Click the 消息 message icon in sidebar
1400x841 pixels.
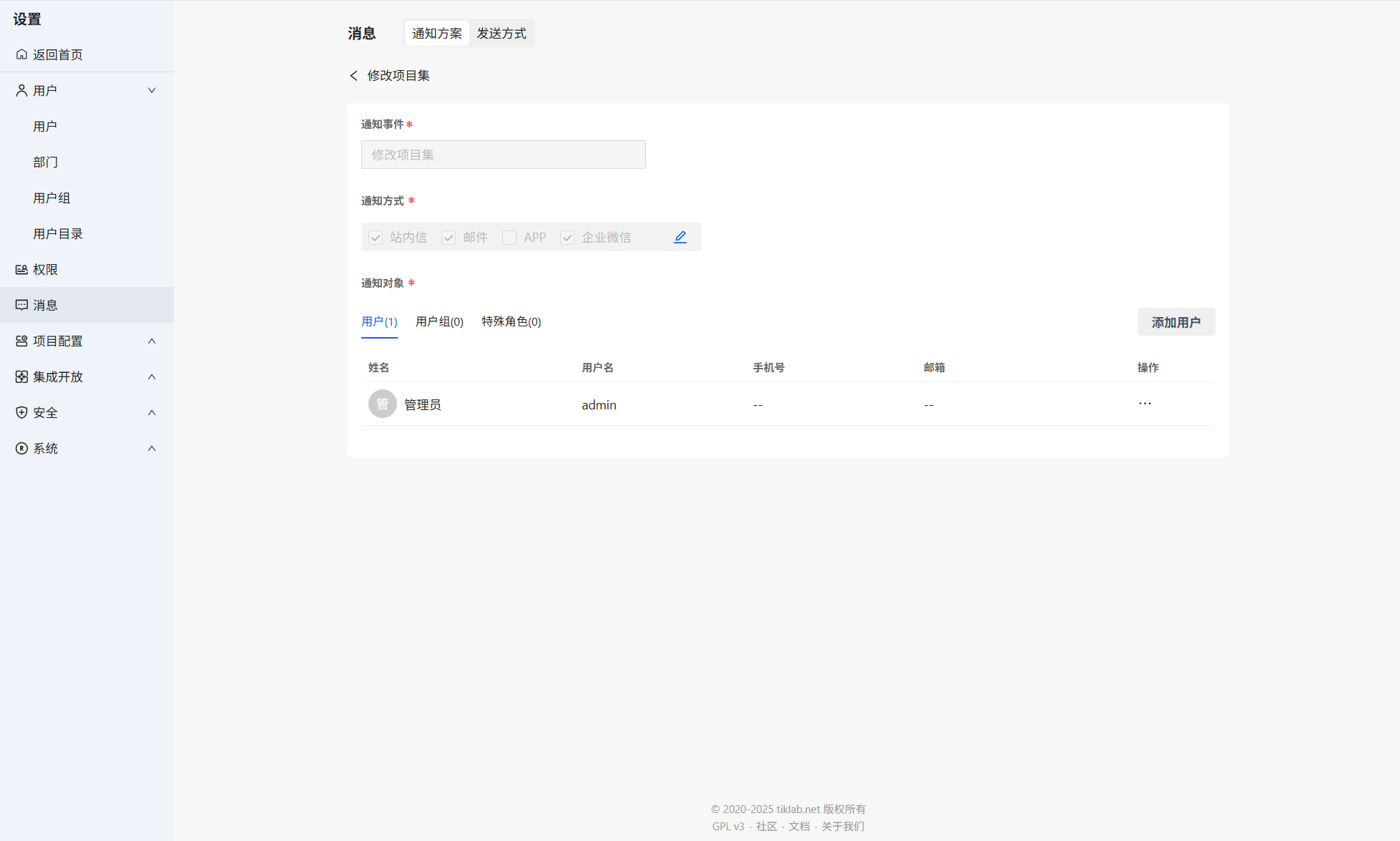tap(21, 305)
